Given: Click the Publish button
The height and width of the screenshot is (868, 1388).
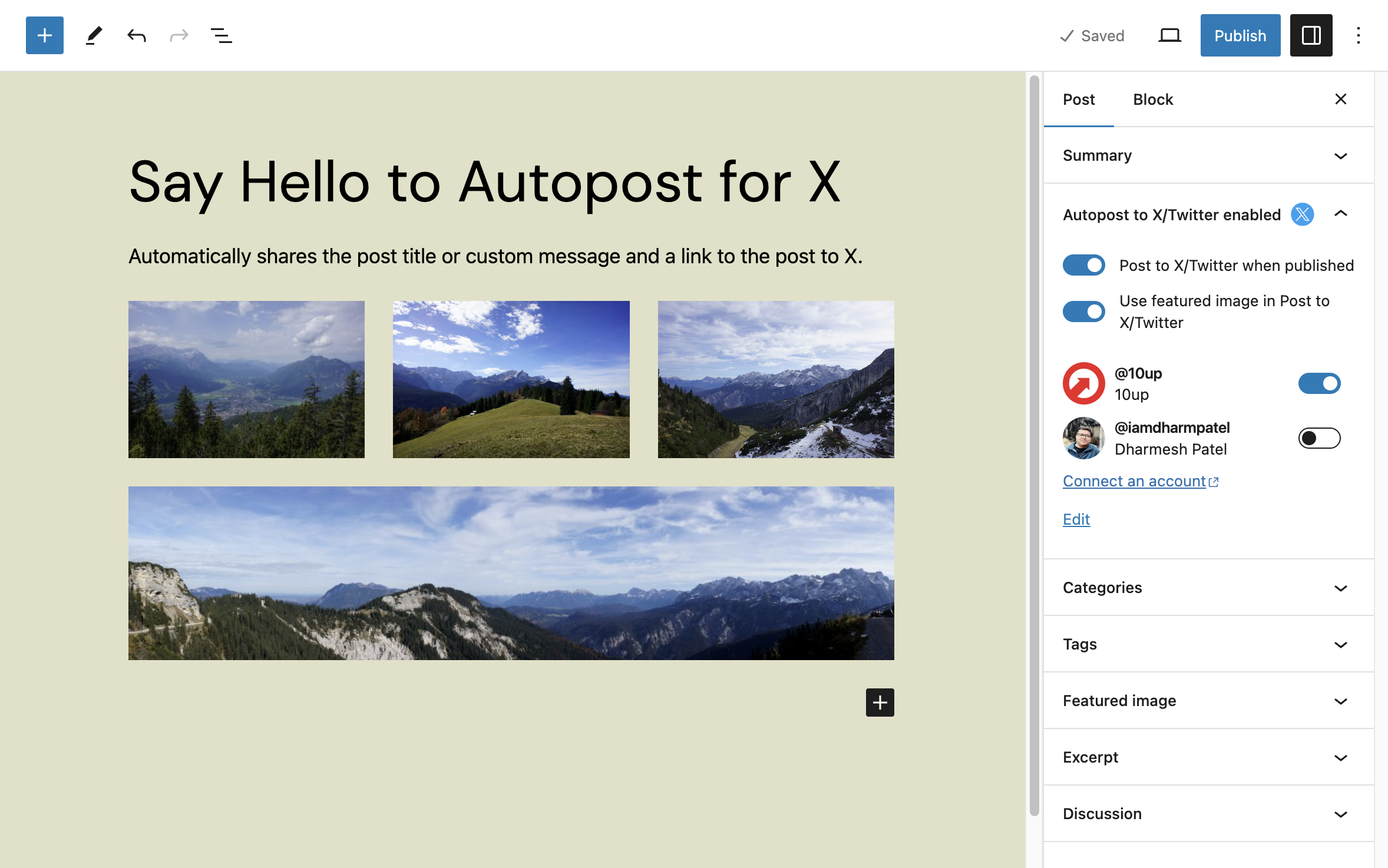Looking at the screenshot, I should (x=1240, y=35).
